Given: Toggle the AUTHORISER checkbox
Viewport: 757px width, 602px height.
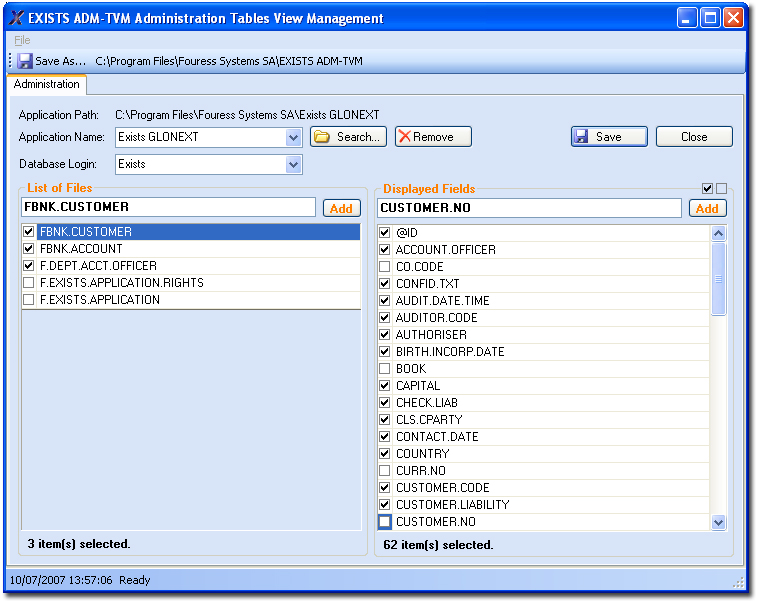Looking at the screenshot, I should click(x=385, y=335).
